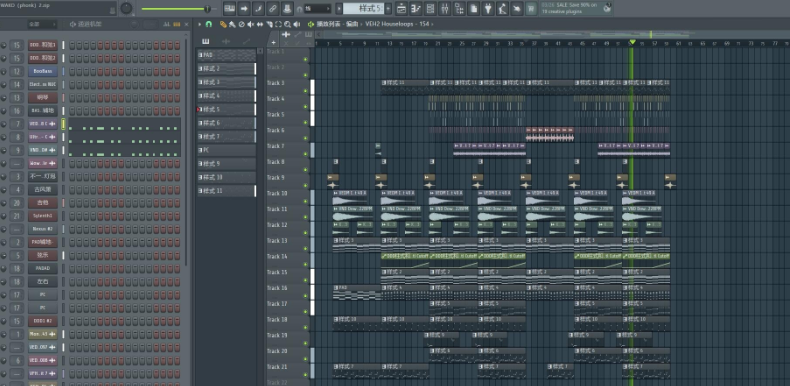
Task: Open the Mixer toolbar icon
Action: tap(445, 8)
